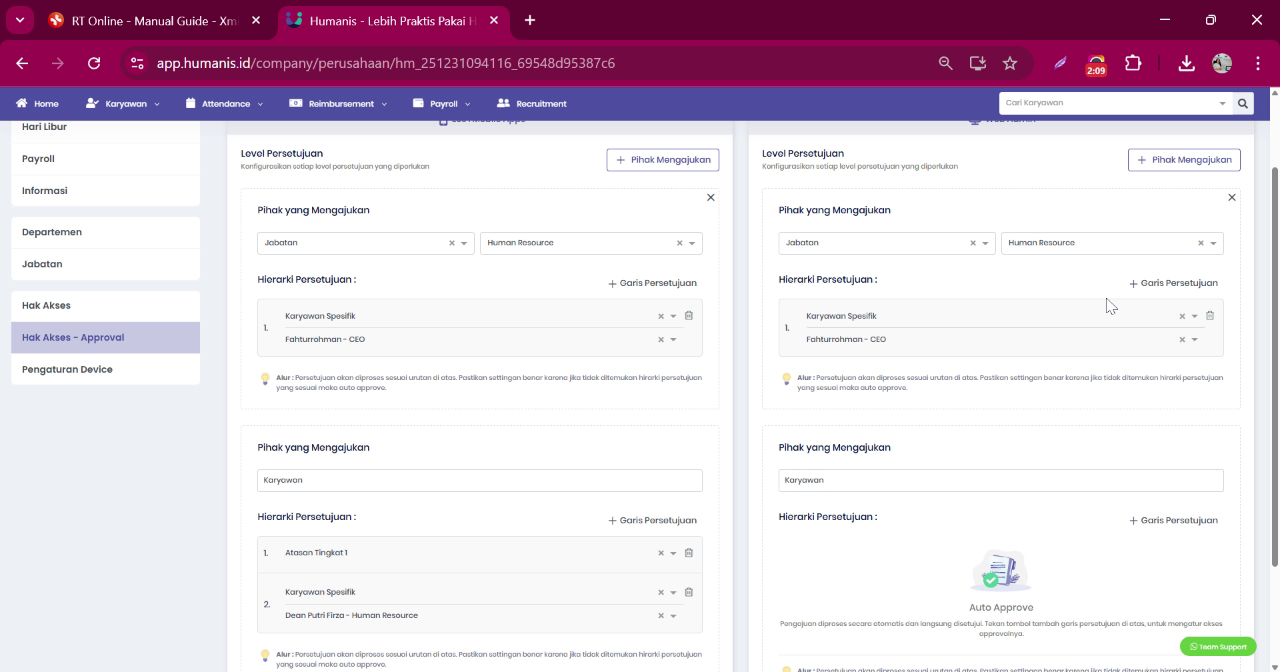Open browser downloads icon
The image size is (1280, 672).
coord(1186,63)
